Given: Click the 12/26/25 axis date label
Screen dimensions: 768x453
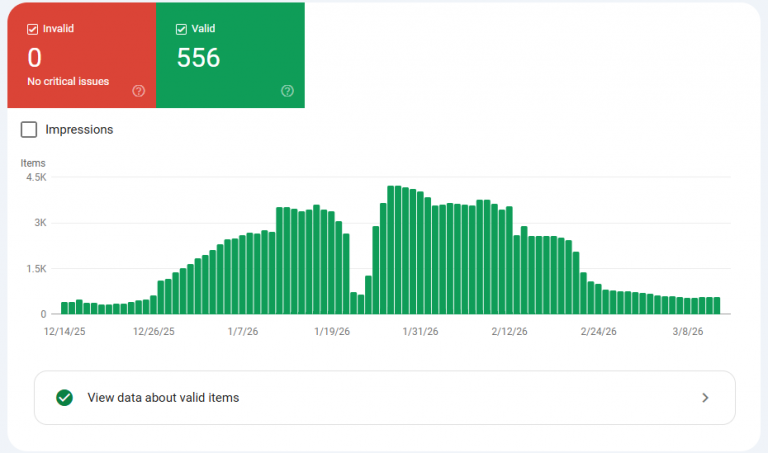Looking at the screenshot, I should click(154, 332).
